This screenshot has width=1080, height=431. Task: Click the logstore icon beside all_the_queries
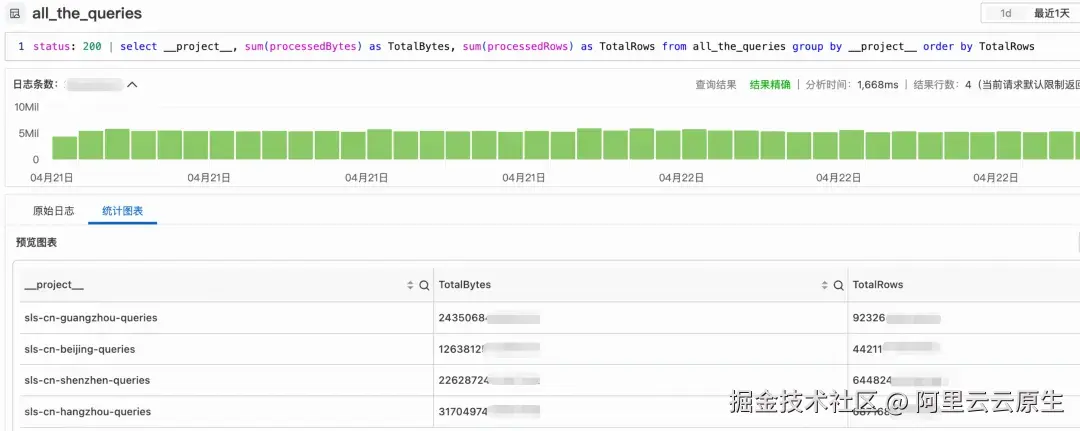pyautogui.click(x=14, y=14)
